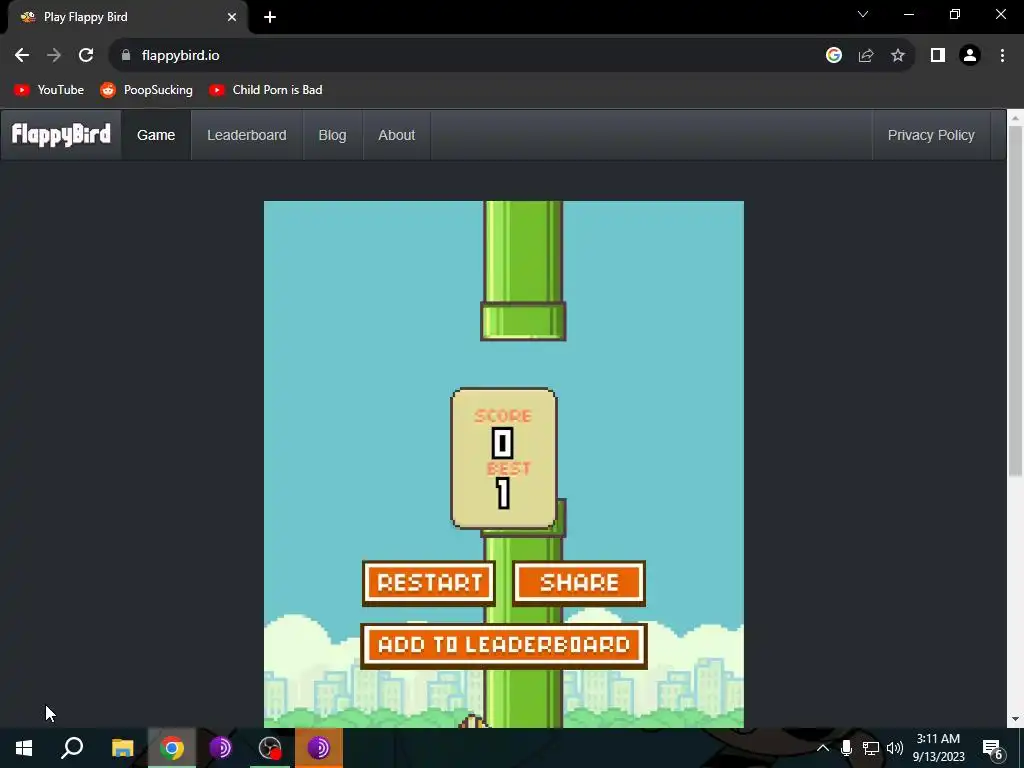
Task: Bookmark this page with the star icon
Action: click(898, 56)
